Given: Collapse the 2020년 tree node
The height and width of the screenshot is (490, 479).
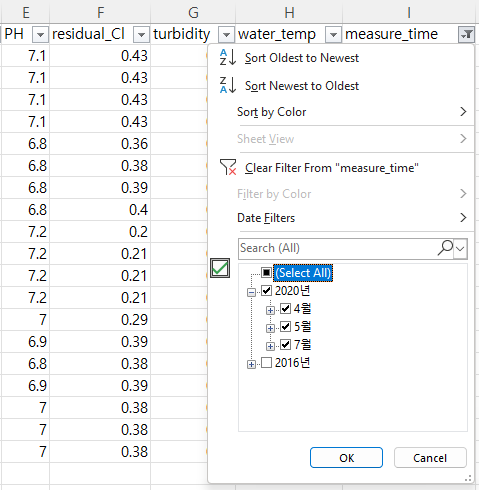Looking at the screenshot, I should pyautogui.click(x=251, y=293).
